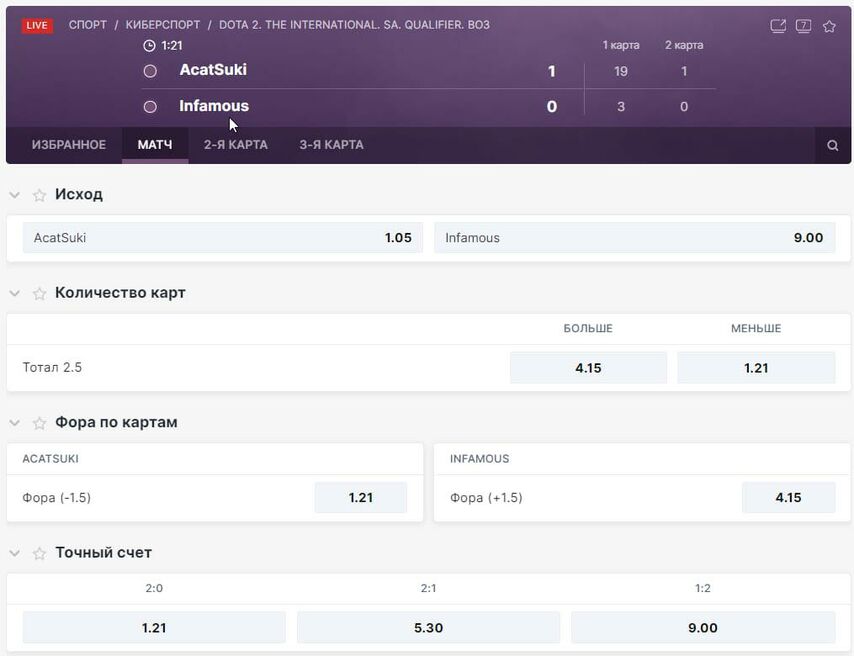
Task: Click the Точный счет section title
Action: click(103, 552)
